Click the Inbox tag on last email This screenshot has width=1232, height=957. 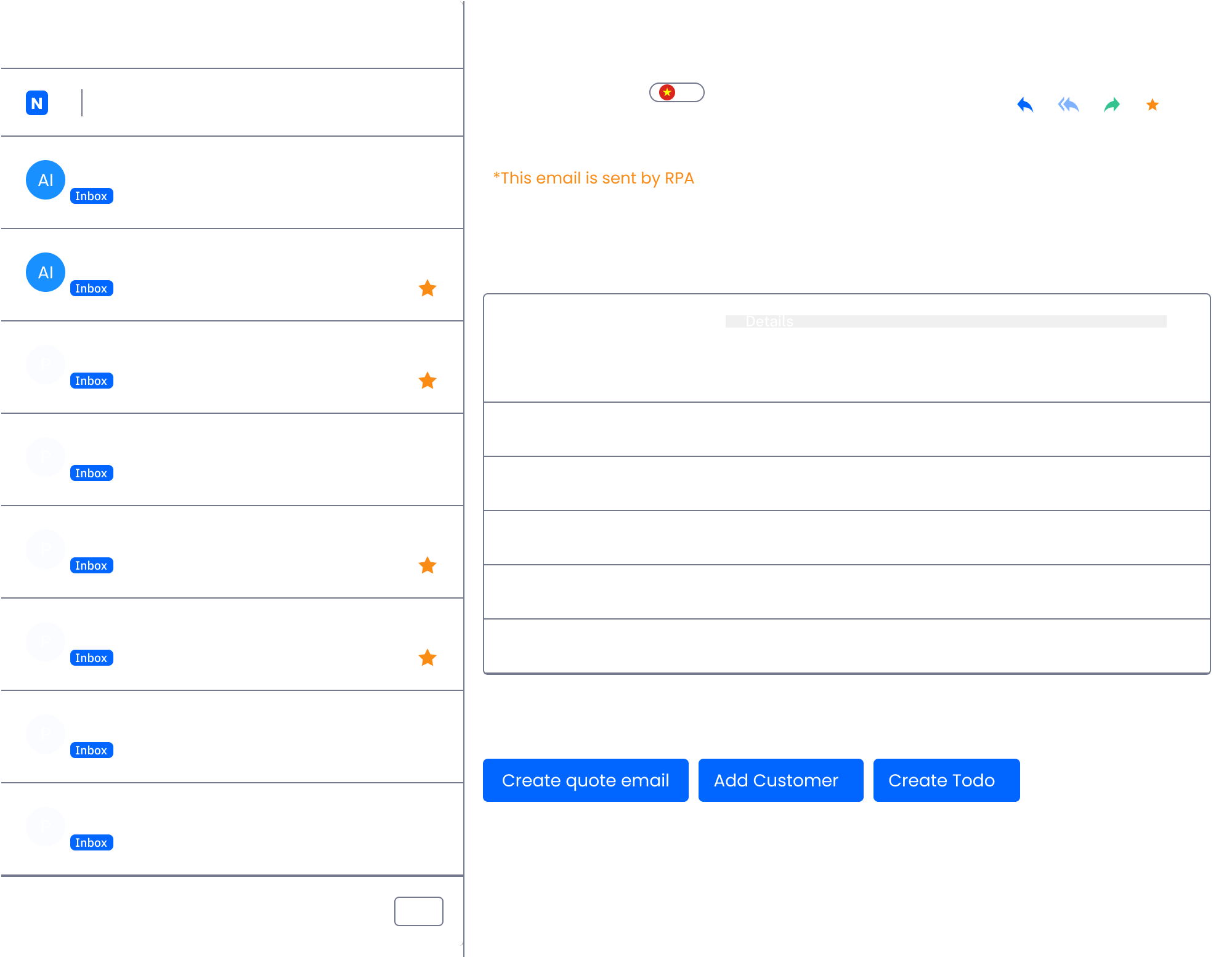(91, 842)
